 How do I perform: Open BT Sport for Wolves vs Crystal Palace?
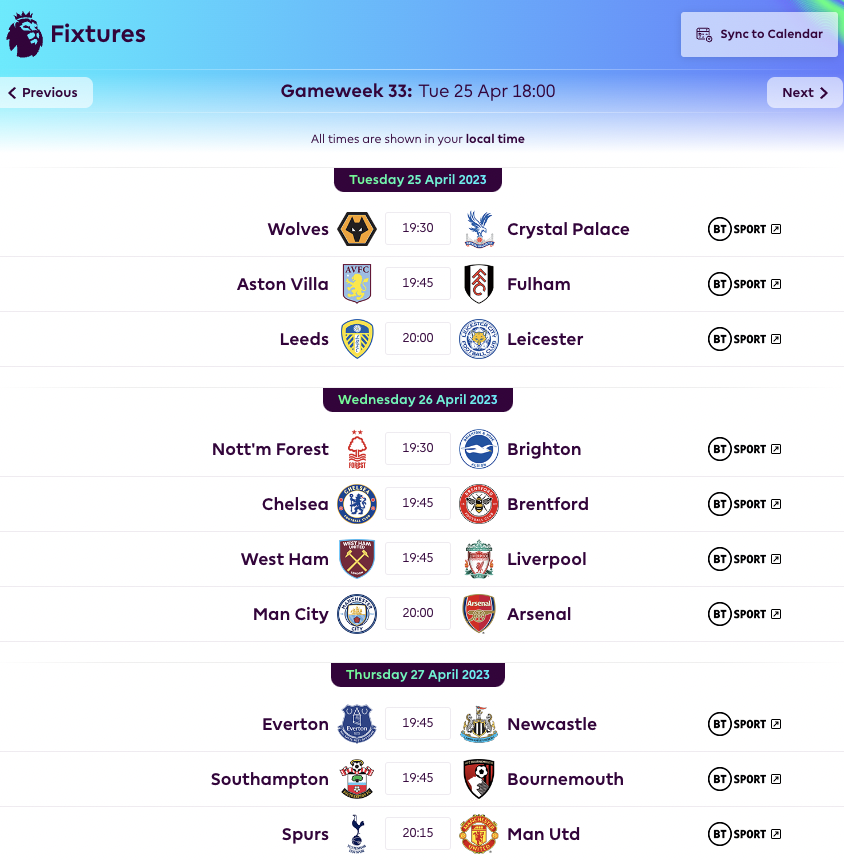coord(744,228)
